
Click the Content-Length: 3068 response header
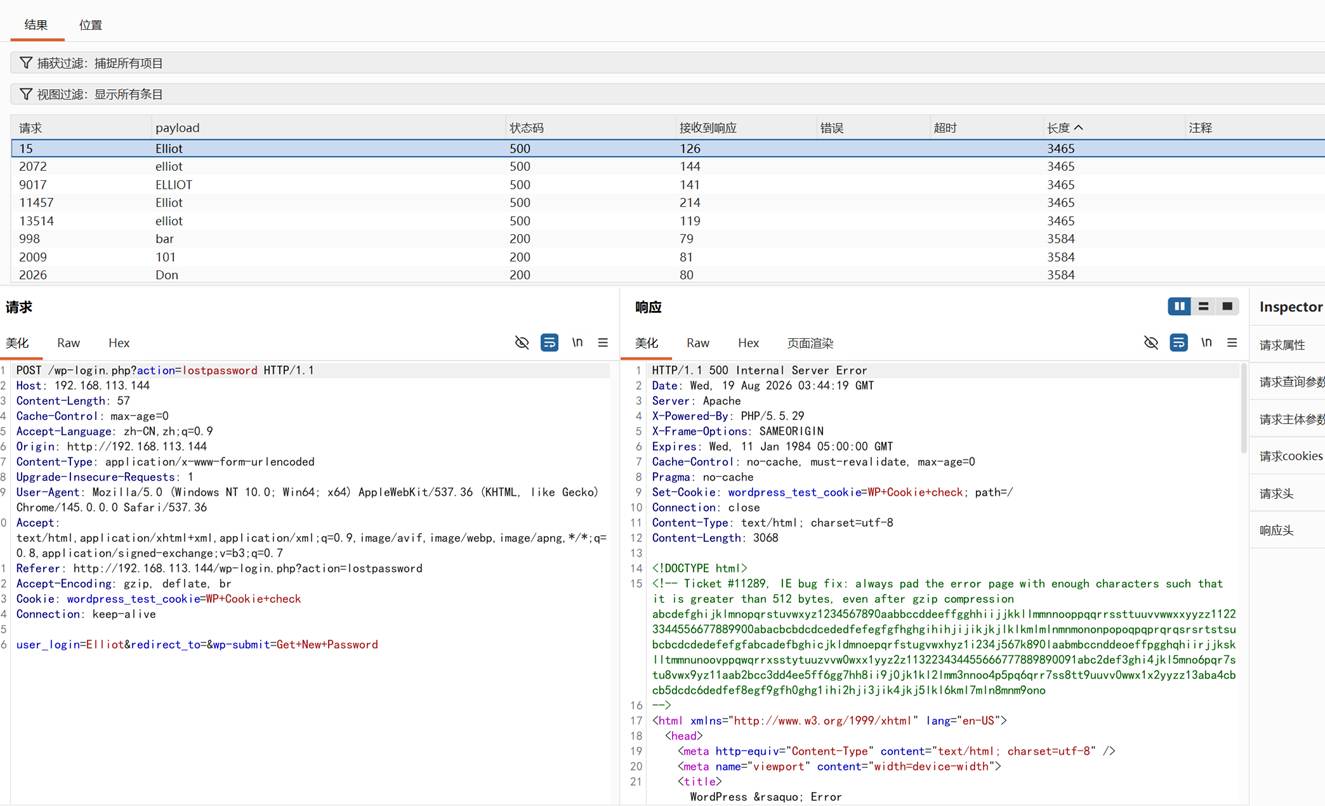click(x=715, y=538)
